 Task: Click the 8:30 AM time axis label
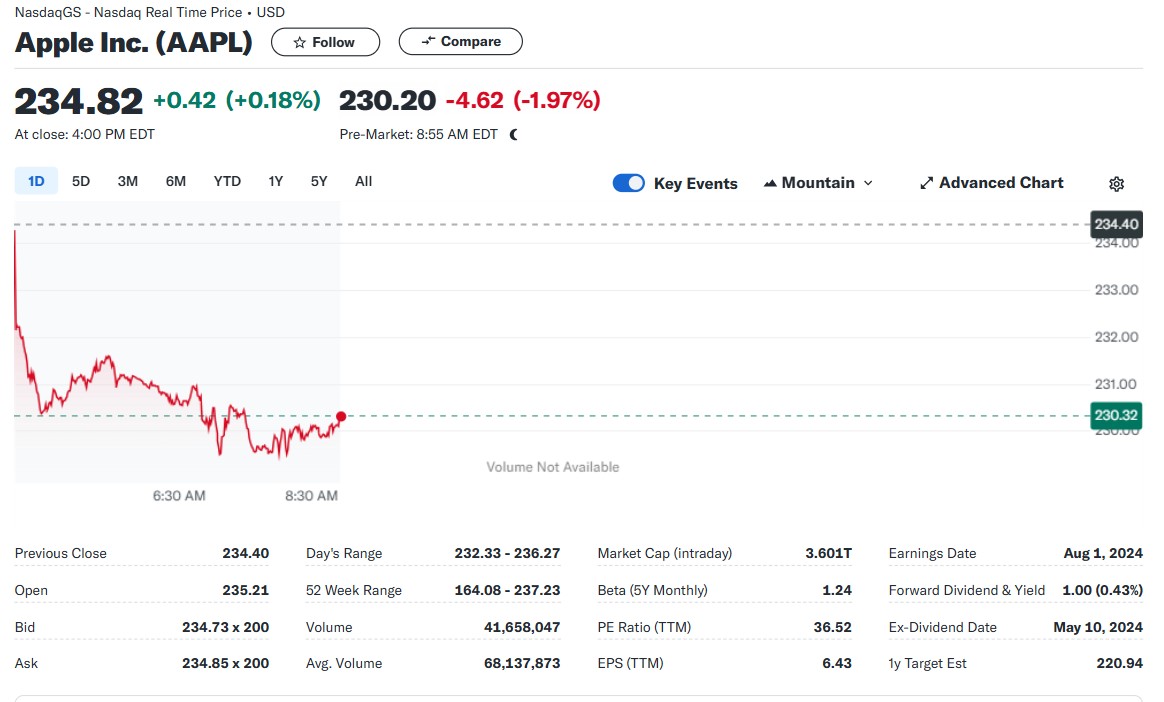coord(312,496)
